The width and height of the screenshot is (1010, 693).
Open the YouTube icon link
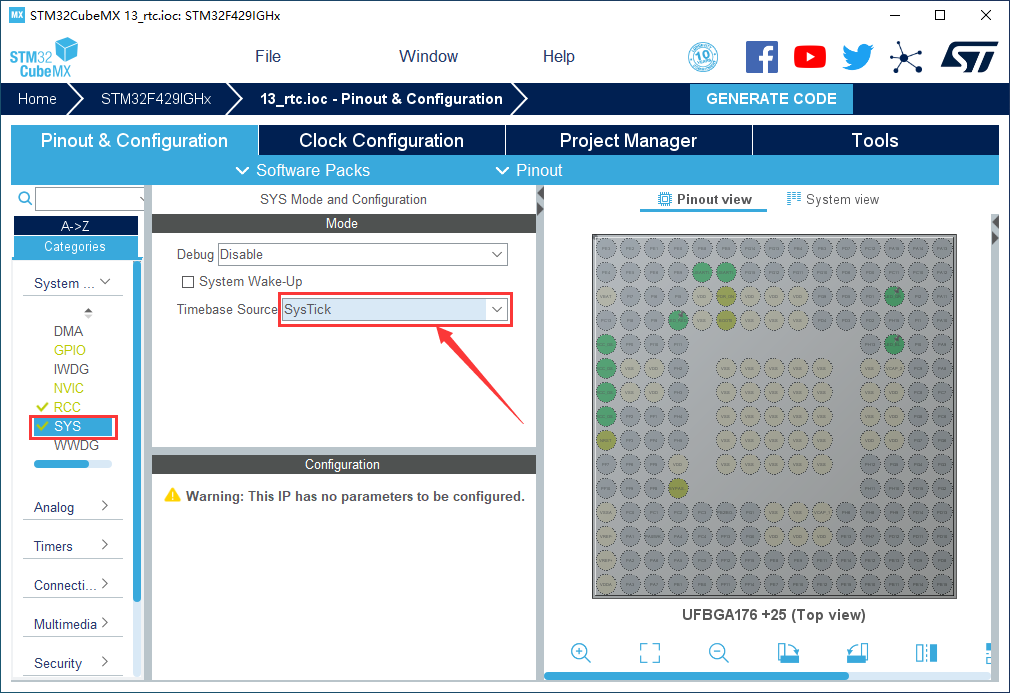tap(810, 57)
